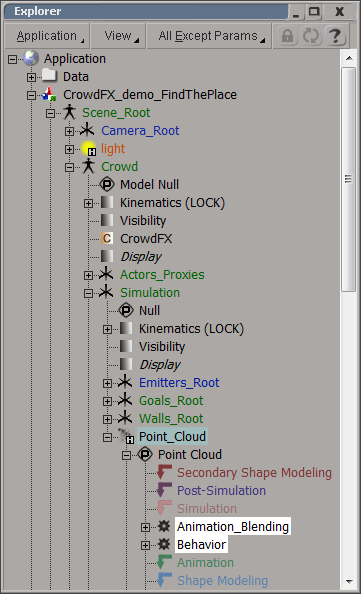Select Kinematics (LOCK) under Simulation

tap(191, 328)
